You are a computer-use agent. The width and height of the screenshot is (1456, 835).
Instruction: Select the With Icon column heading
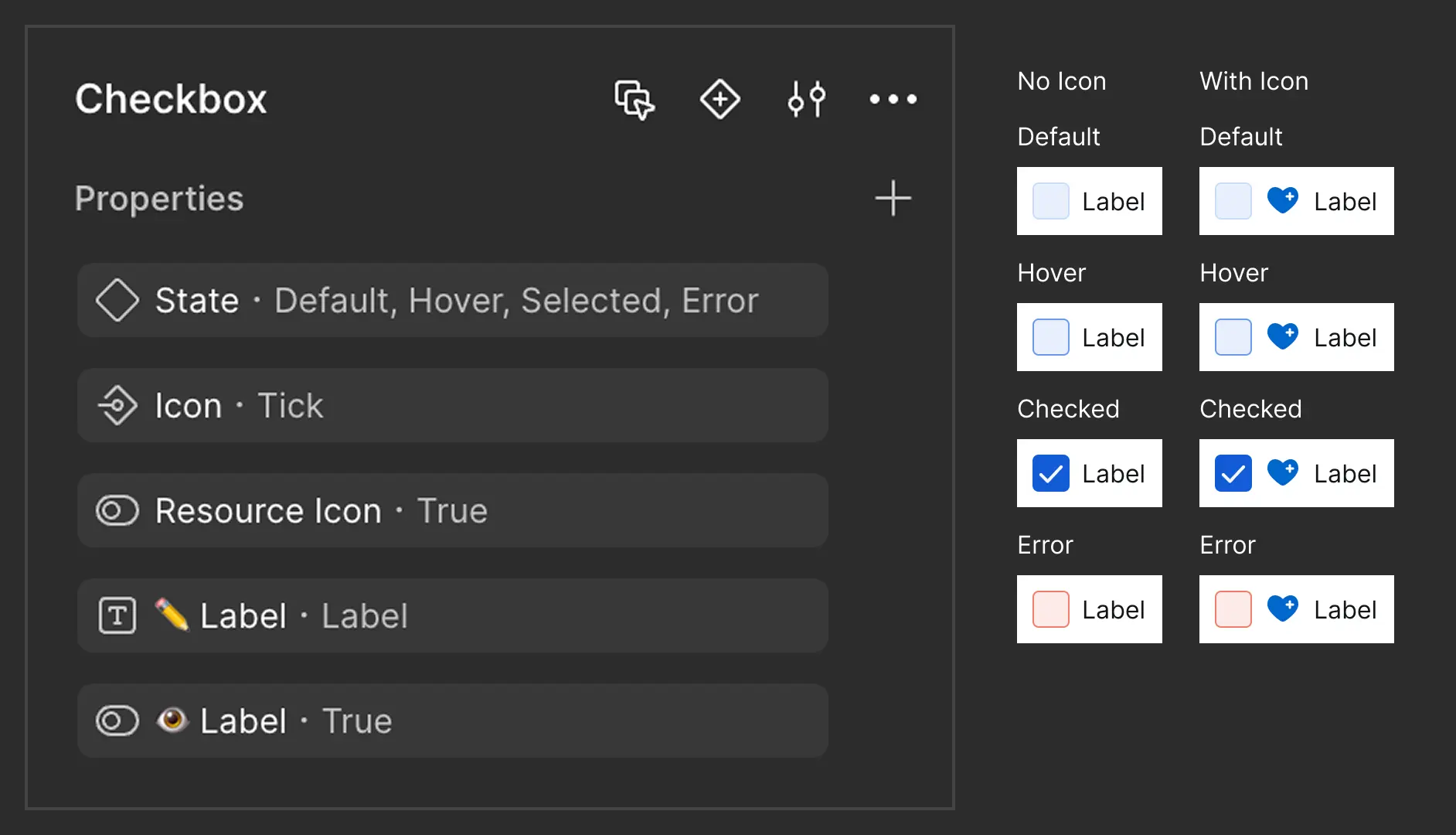point(1254,80)
